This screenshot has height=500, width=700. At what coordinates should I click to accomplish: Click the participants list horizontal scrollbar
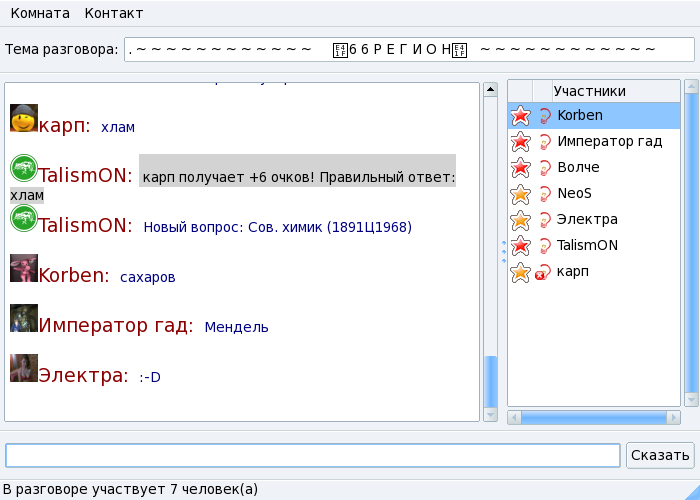coord(594,415)
